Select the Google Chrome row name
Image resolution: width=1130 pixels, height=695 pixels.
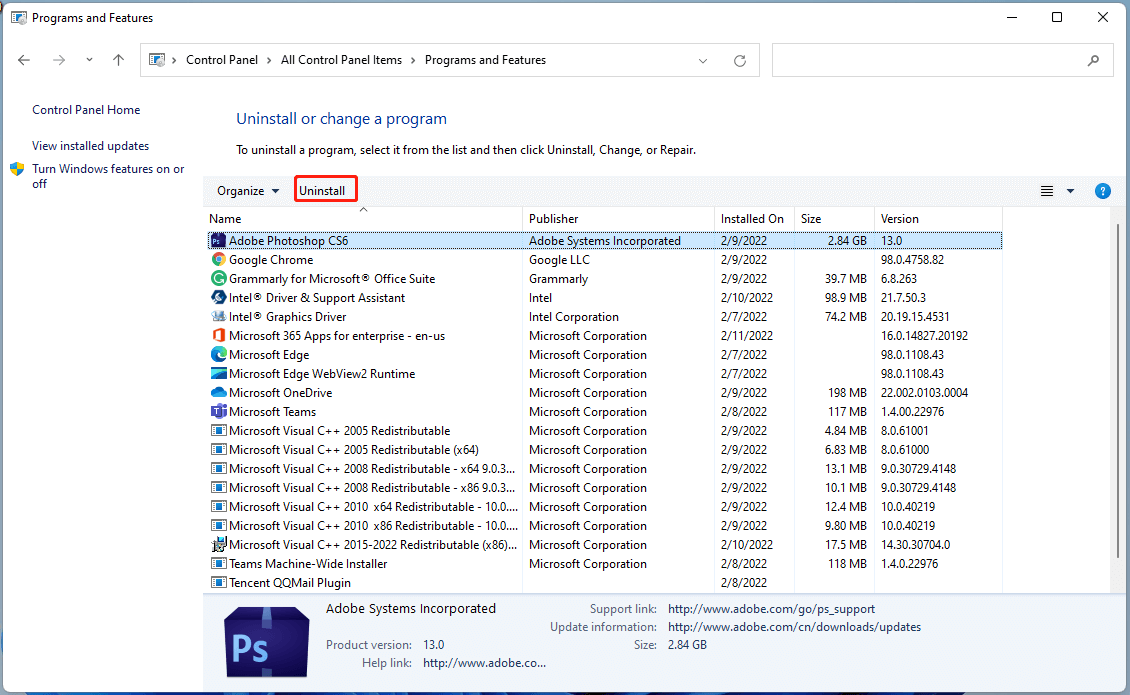271,260
